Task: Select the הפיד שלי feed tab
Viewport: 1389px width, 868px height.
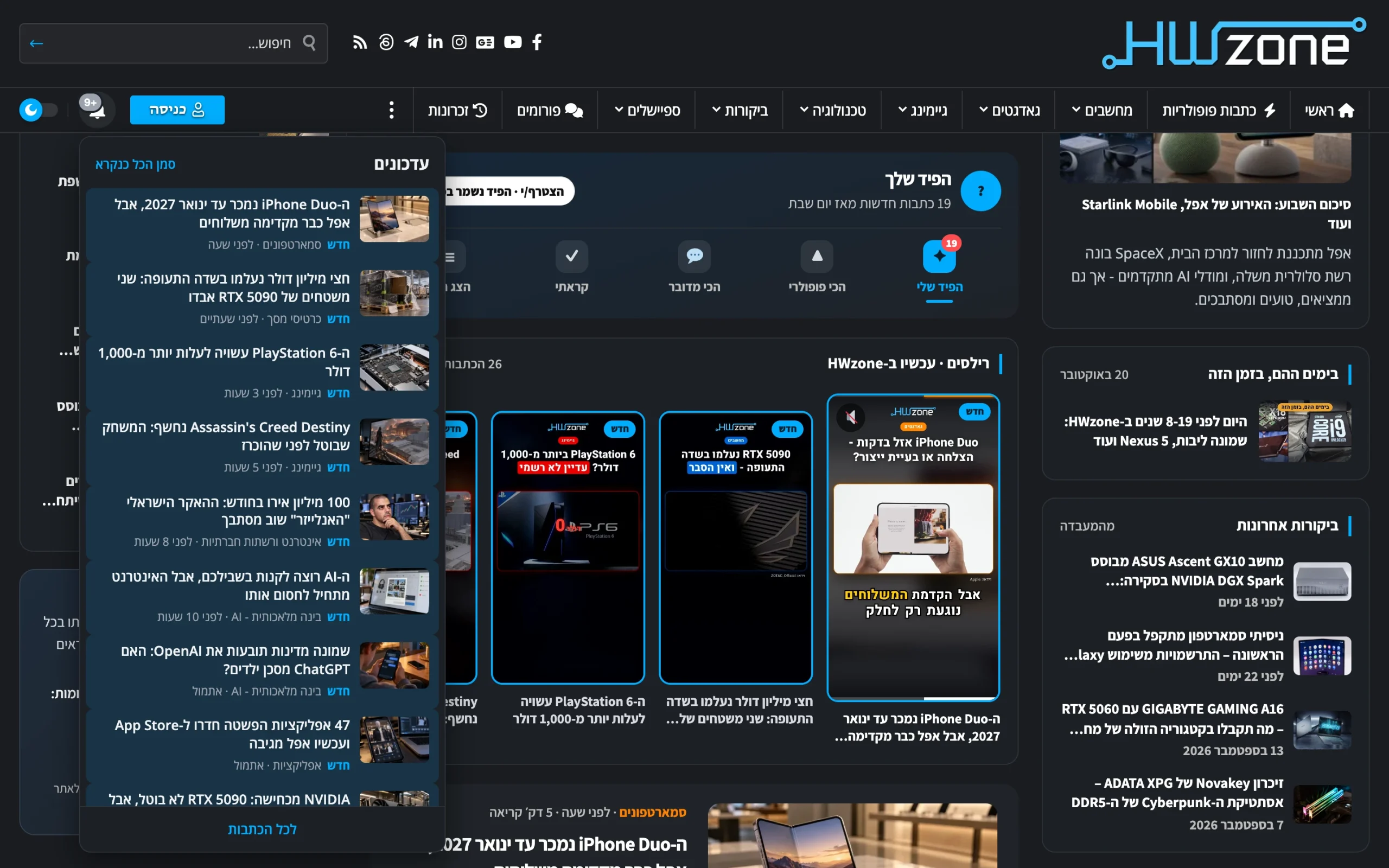Action: [x=940, y=268]
